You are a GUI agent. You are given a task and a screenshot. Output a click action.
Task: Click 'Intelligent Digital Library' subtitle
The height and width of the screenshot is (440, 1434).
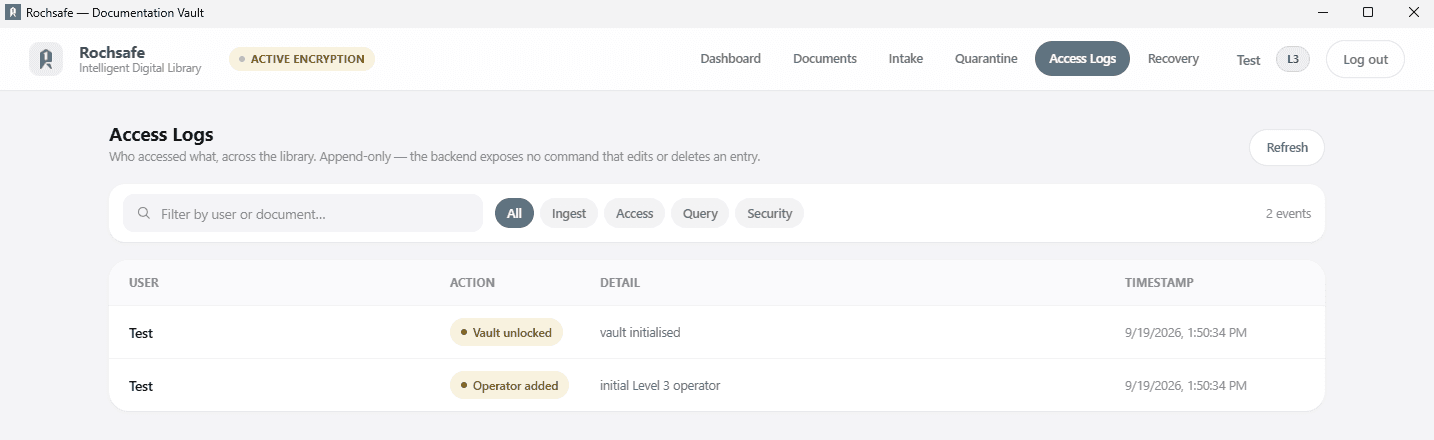pyautogui.click(x=140, y=68)
